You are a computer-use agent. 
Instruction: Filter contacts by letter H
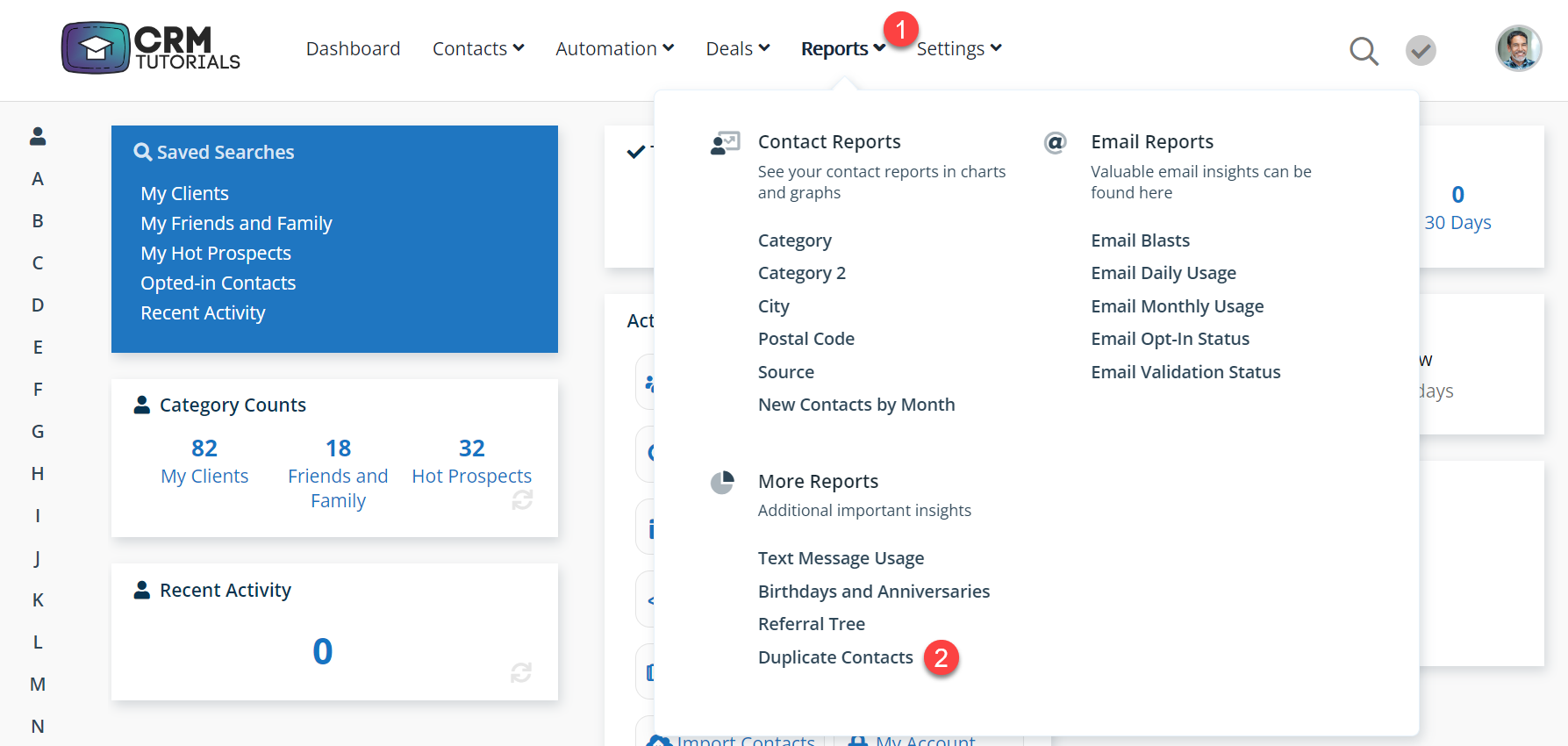[x=38, y=474]
